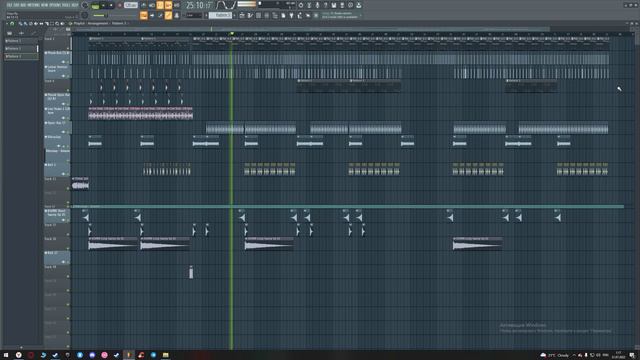The height and width of the screenshot is (360, 640).
Task: Open the browser view button
Action: [176, 15]
